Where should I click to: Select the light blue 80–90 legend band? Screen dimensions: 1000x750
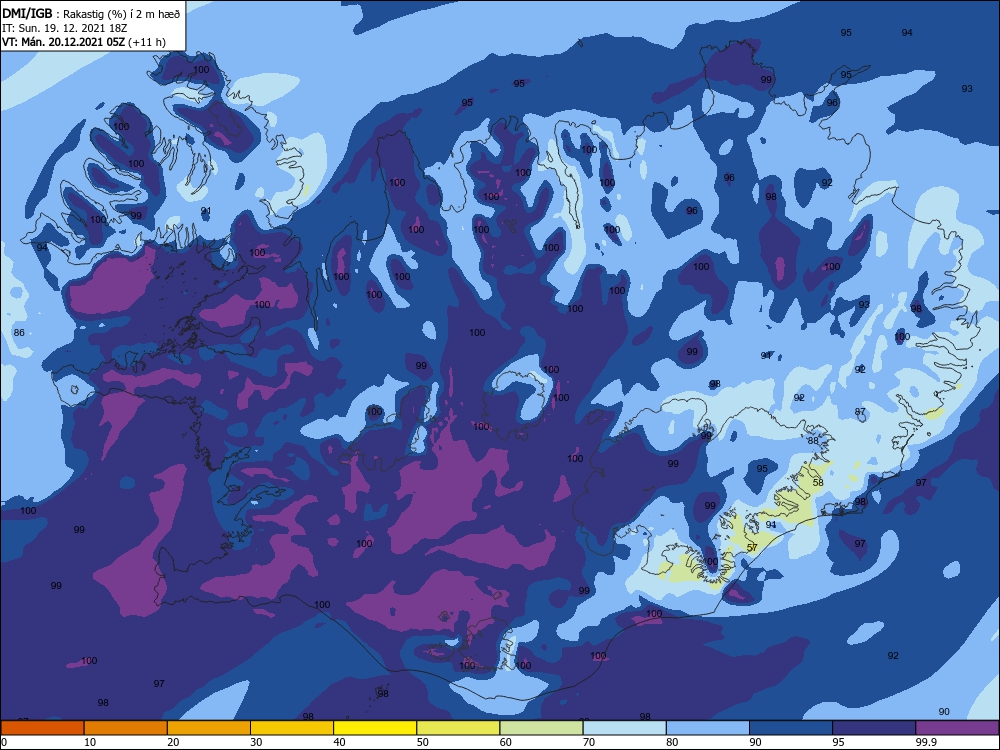pyautogui.click(x=708, y=728)
